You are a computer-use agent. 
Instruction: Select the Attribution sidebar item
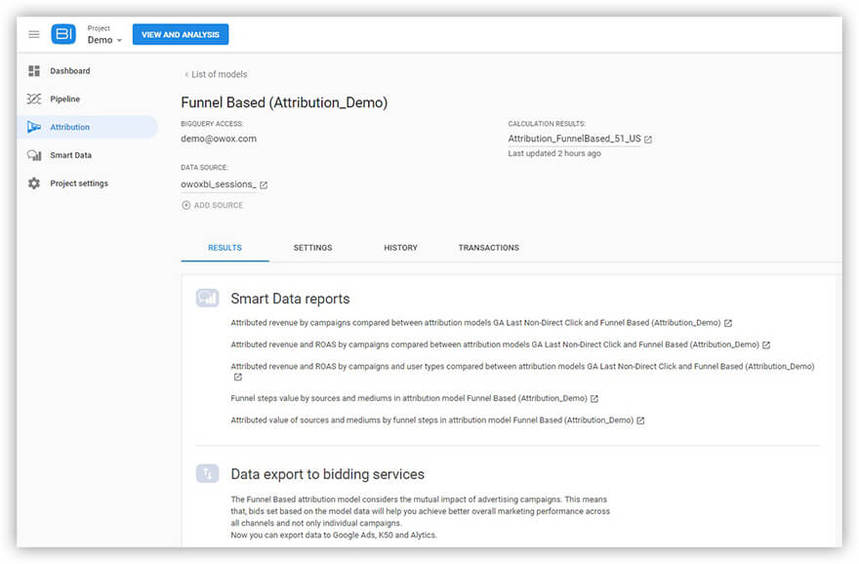69,127
